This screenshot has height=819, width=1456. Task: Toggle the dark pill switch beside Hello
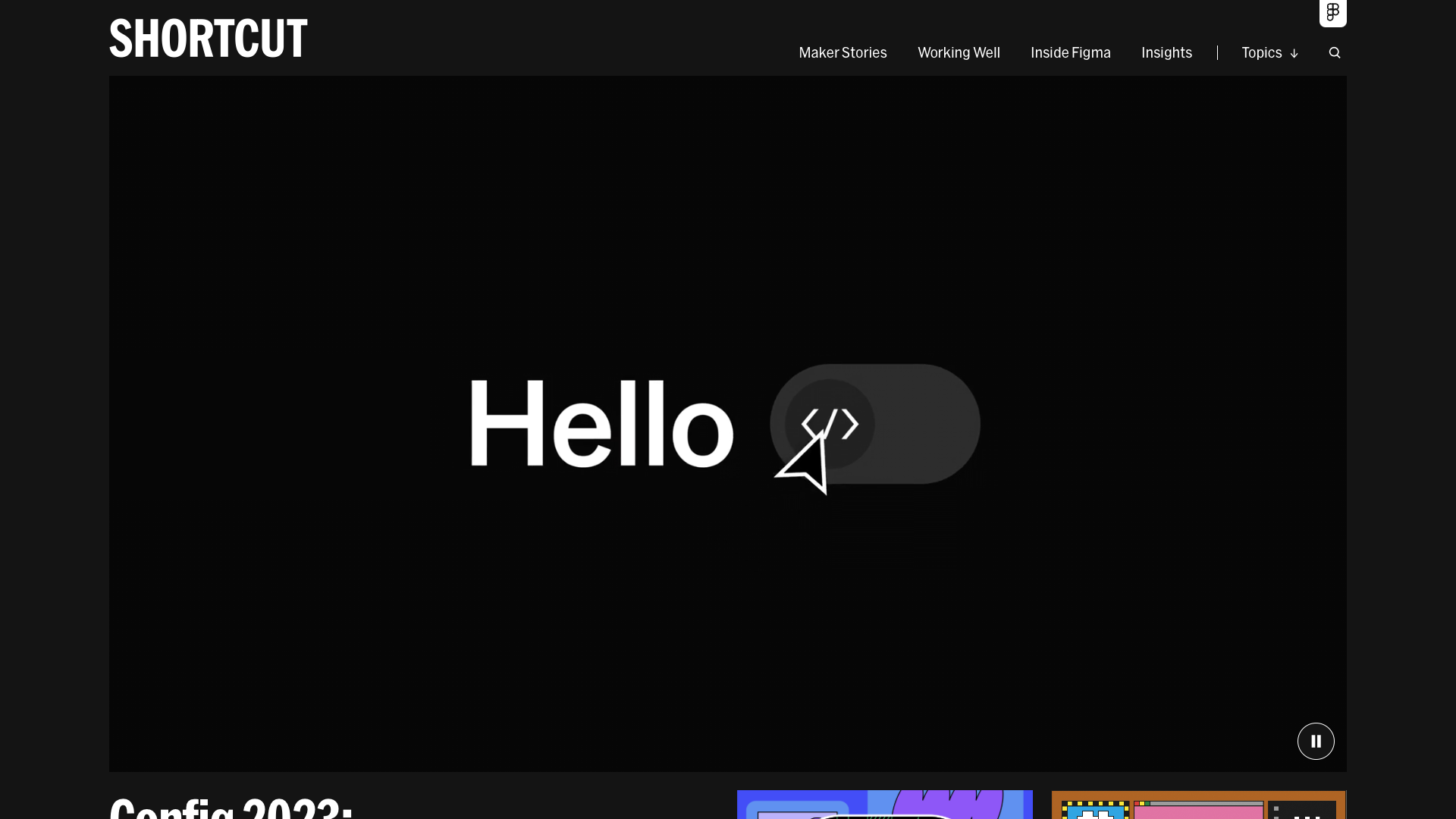(x=921, y=424)
